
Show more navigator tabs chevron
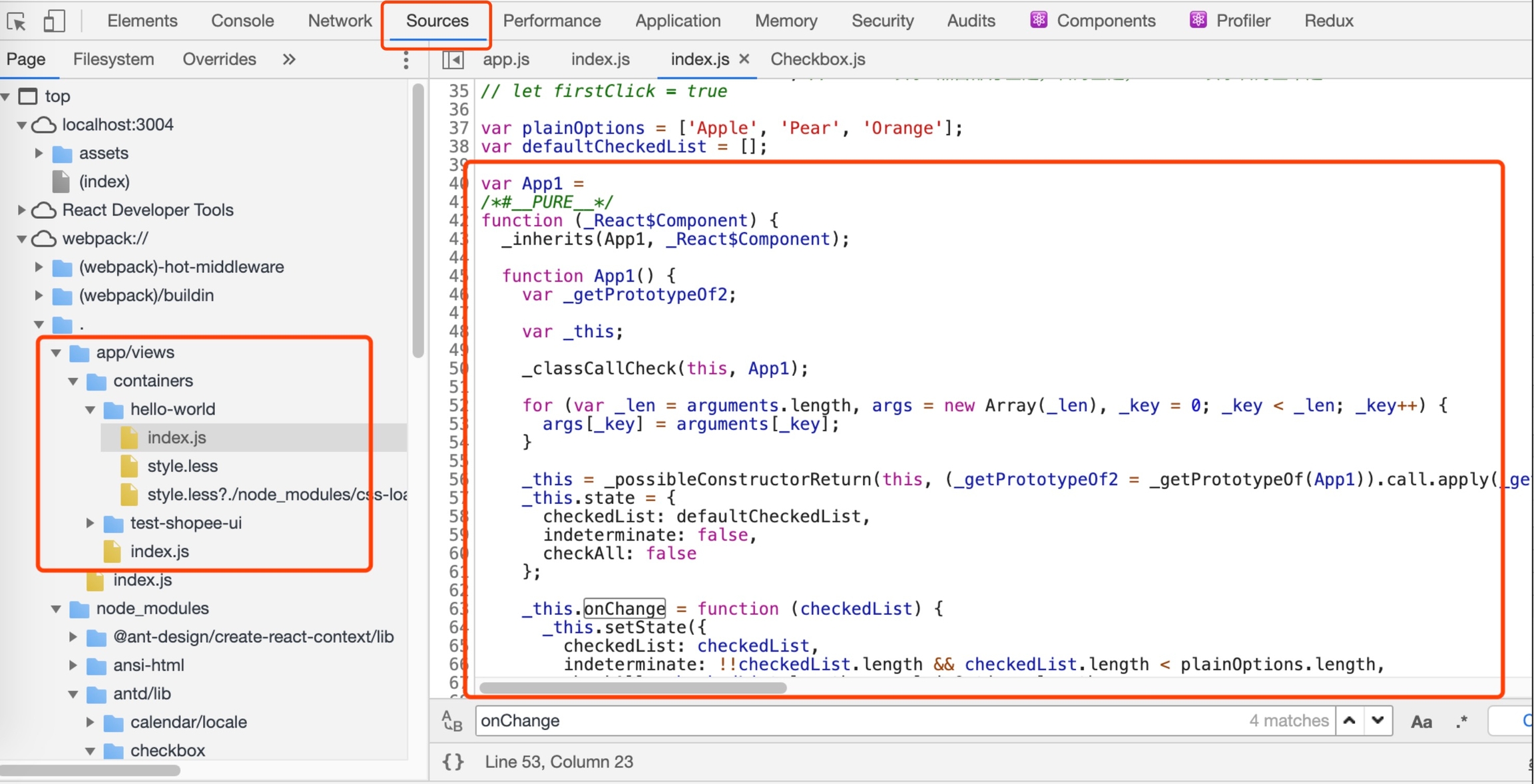pyautogui.click(x=288, y=59)
